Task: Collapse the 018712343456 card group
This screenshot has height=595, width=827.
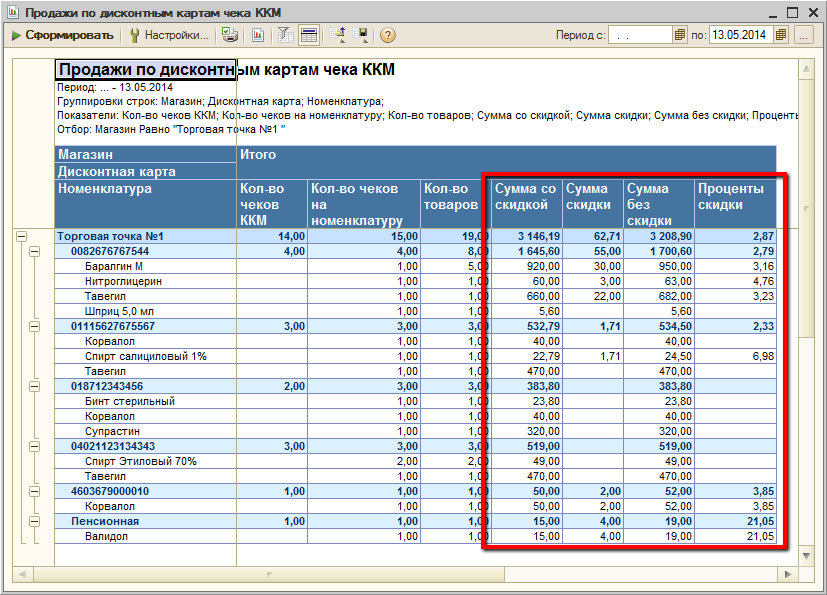Action: [35, 387]
